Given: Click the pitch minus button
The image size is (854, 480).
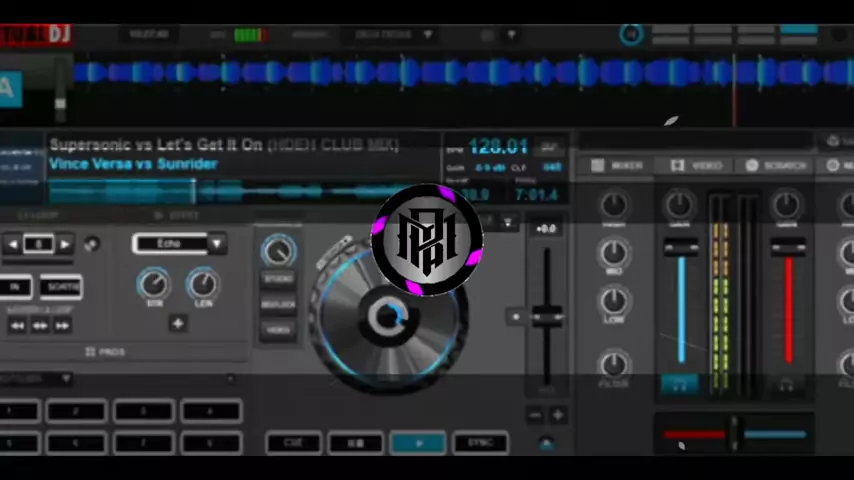Looking at the screenshot, I should tap(534, 415).
